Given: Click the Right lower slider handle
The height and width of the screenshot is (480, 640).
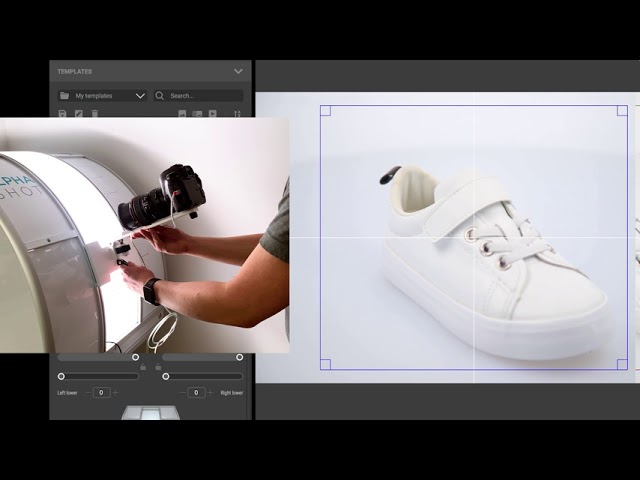Looking at the screenshot, I should pyautogui.click(x=166, y=376).
